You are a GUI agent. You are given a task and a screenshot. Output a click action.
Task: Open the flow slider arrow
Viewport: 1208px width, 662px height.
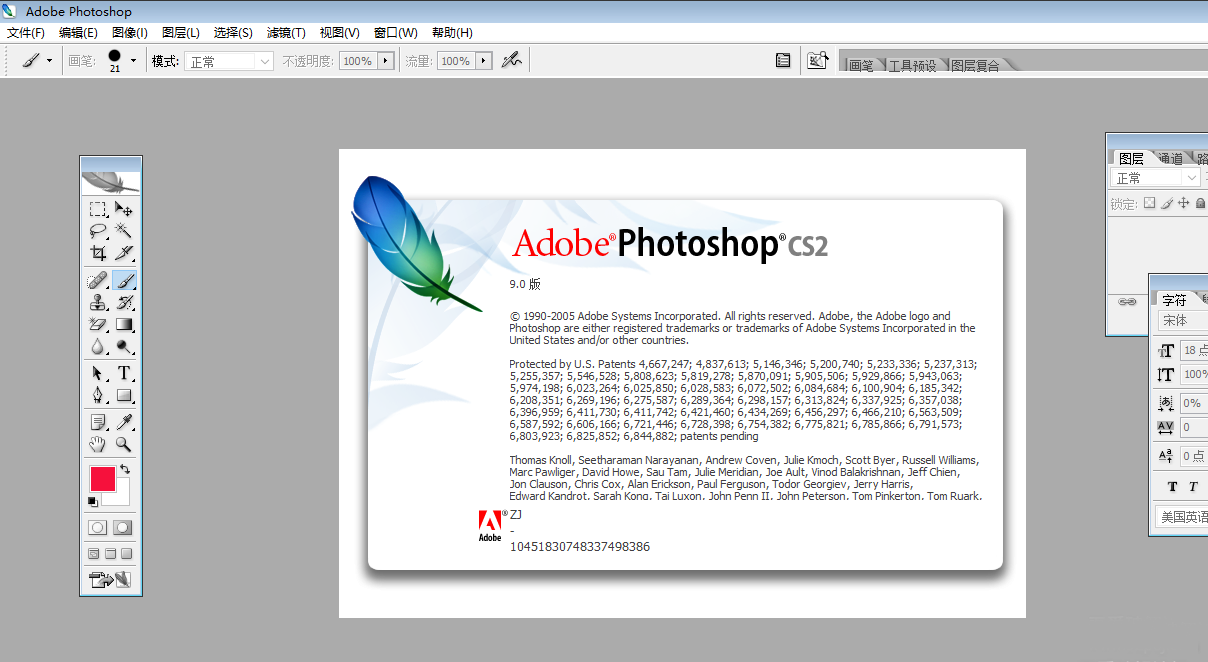(x=484, y=61)
